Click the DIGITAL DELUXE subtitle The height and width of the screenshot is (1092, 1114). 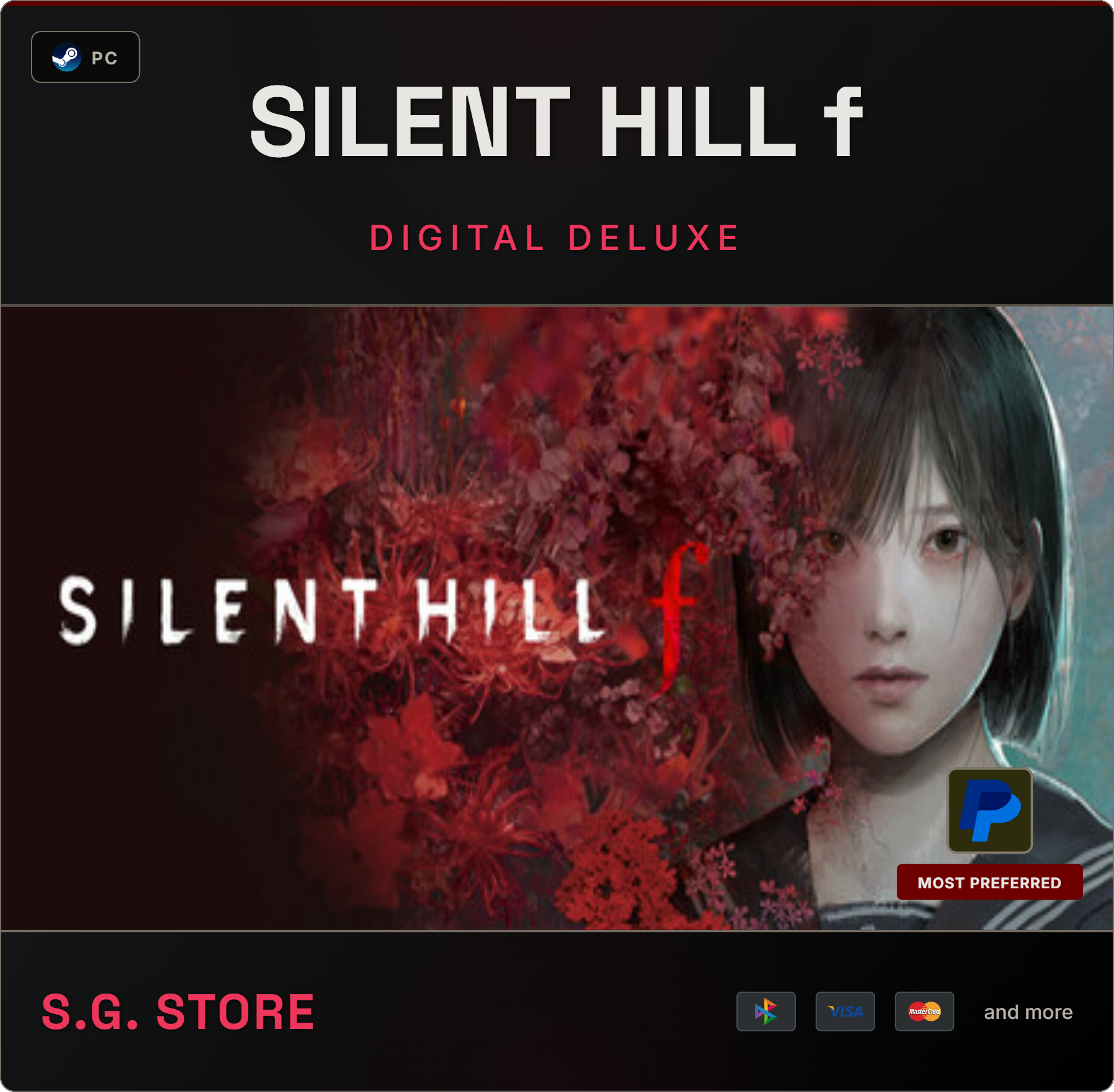tap(555, 238)
